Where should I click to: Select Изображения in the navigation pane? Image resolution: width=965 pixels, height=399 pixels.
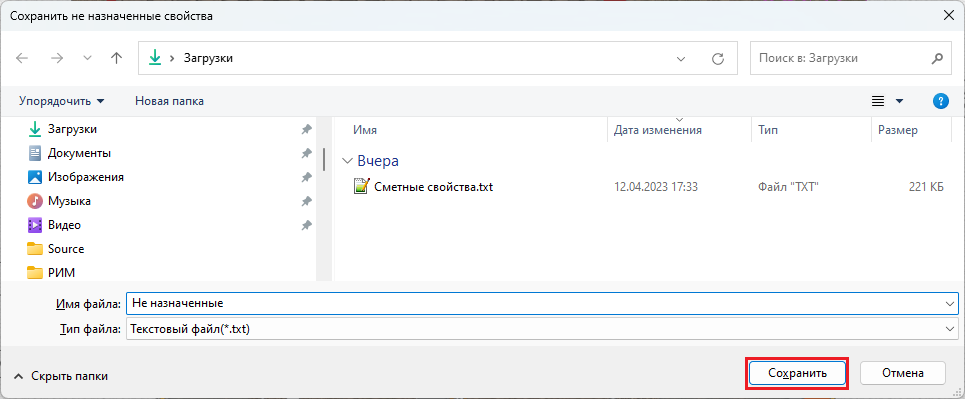point(86,177)
